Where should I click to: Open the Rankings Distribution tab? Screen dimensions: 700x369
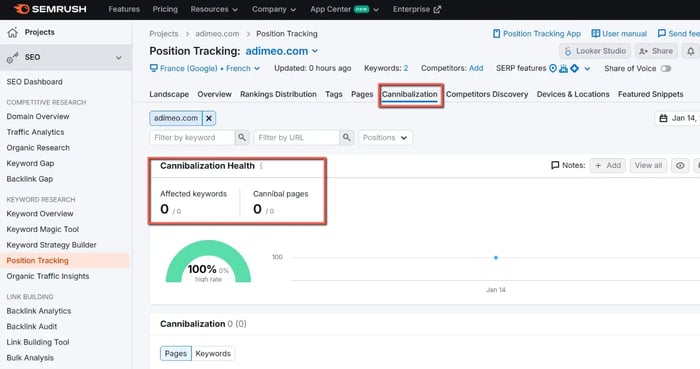pyautogui.click(x=278, y=94)
